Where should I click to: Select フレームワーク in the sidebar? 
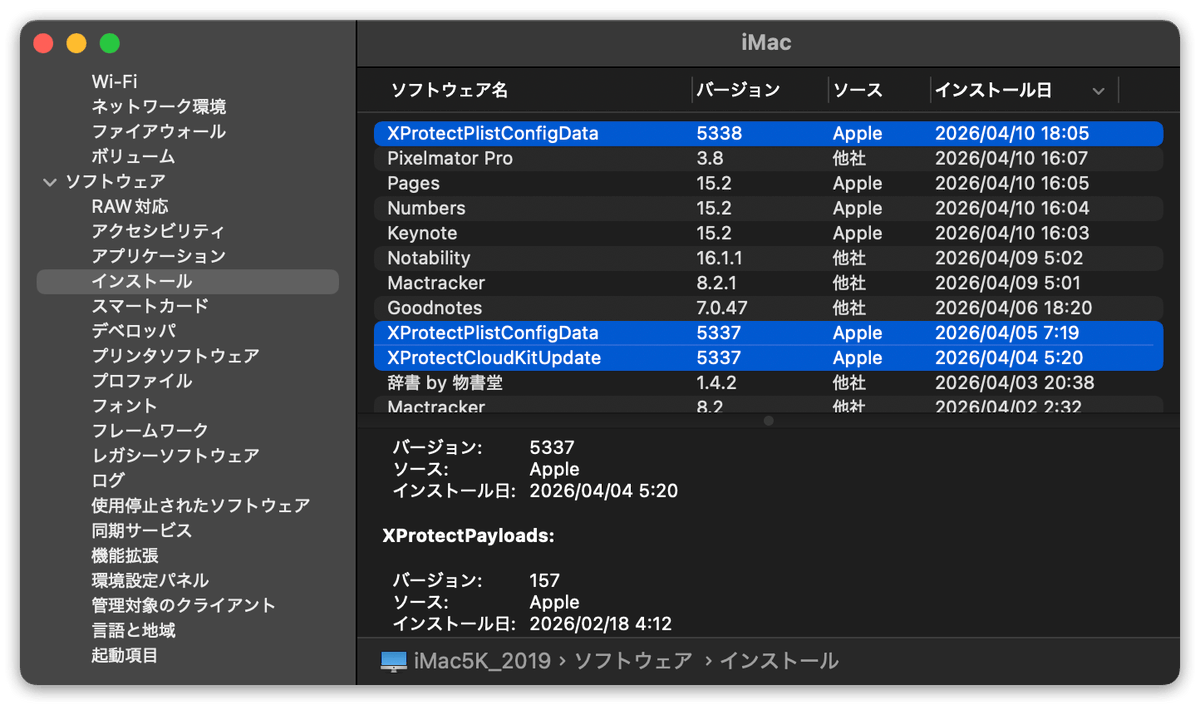(x=150, y=431)
